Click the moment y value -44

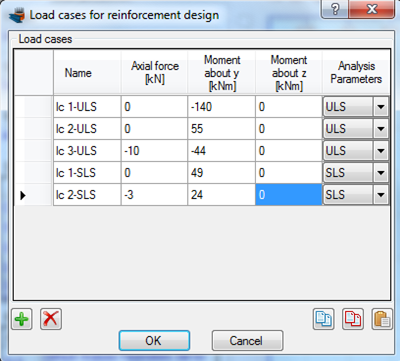coord(222,151)
